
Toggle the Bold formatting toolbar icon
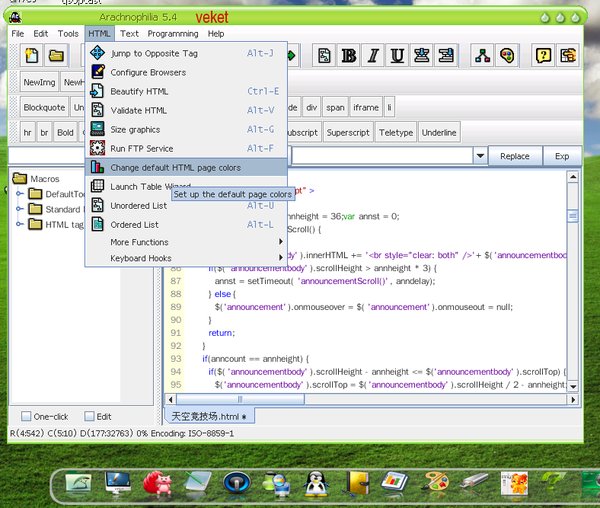[348, 56]
